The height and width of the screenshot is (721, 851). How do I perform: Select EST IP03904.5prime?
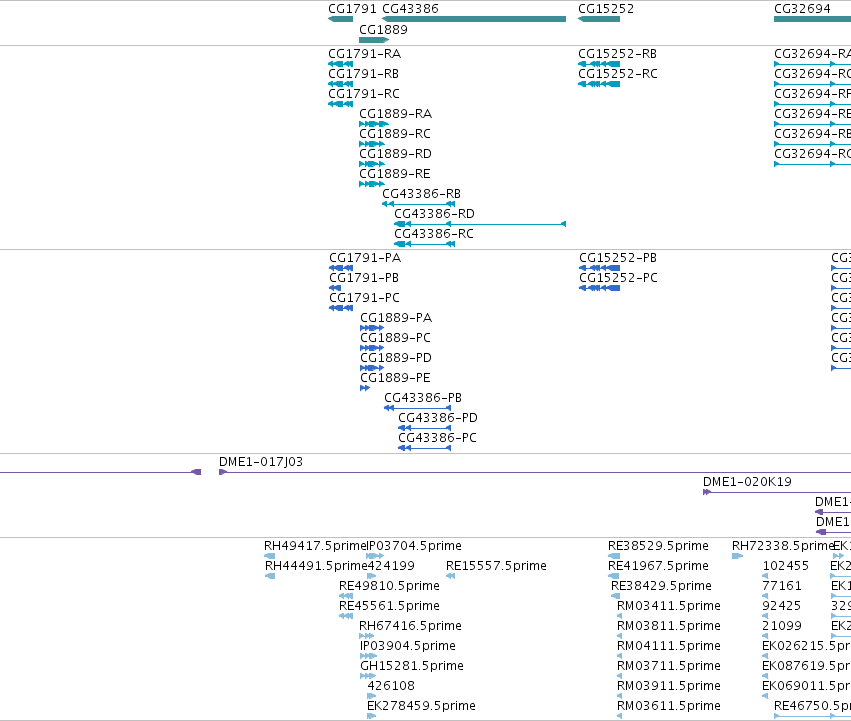click(x=408, y=647)
